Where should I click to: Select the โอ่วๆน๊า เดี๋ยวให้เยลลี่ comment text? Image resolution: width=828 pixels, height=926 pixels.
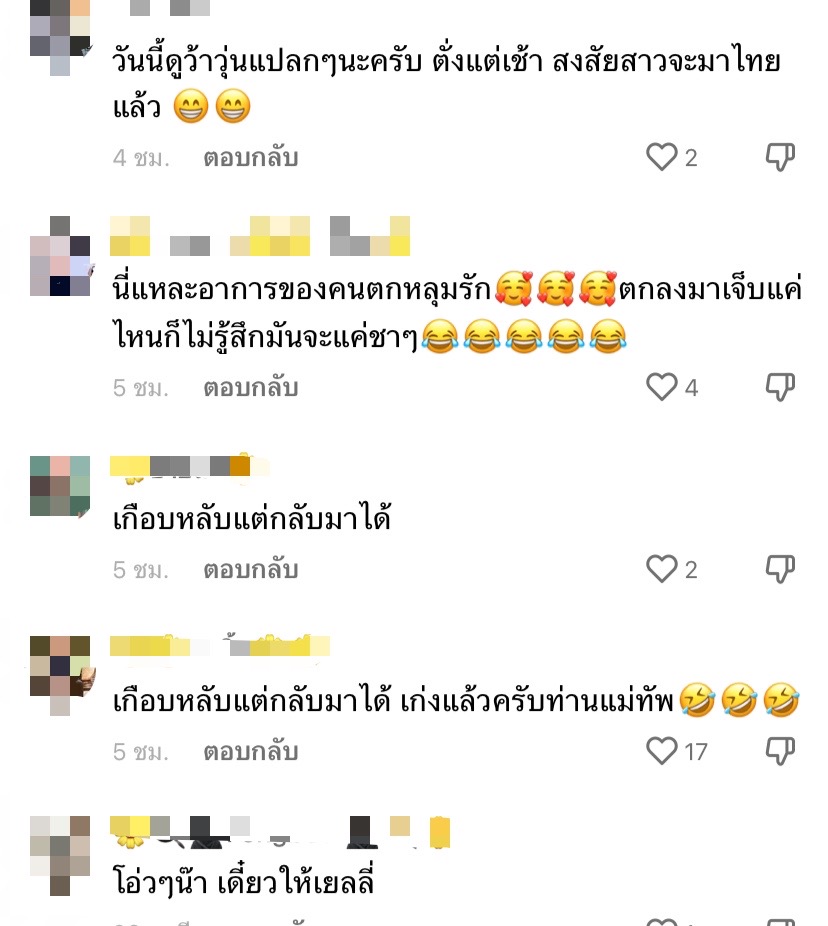click(243, 881)
